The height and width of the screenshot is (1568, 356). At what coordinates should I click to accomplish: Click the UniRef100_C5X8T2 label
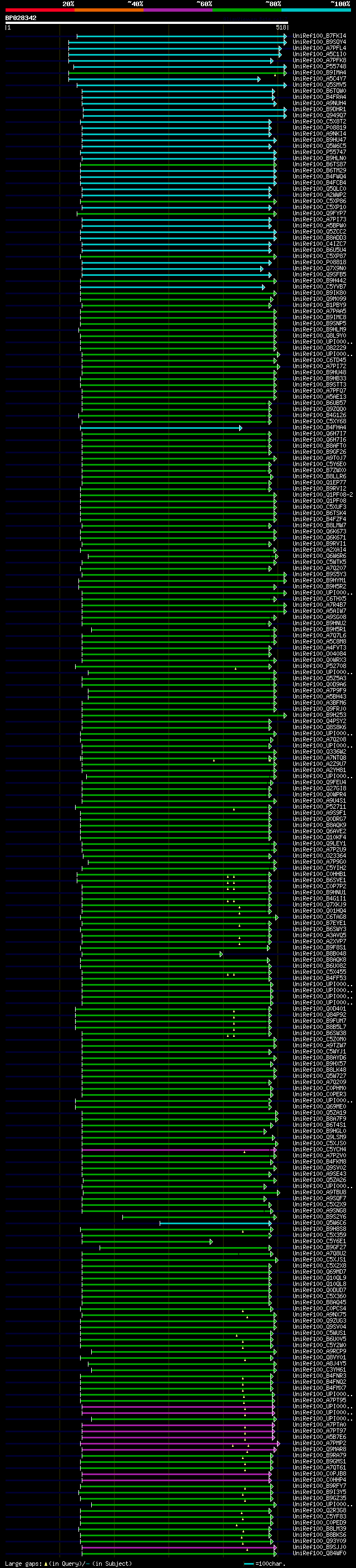click(319, 122)
